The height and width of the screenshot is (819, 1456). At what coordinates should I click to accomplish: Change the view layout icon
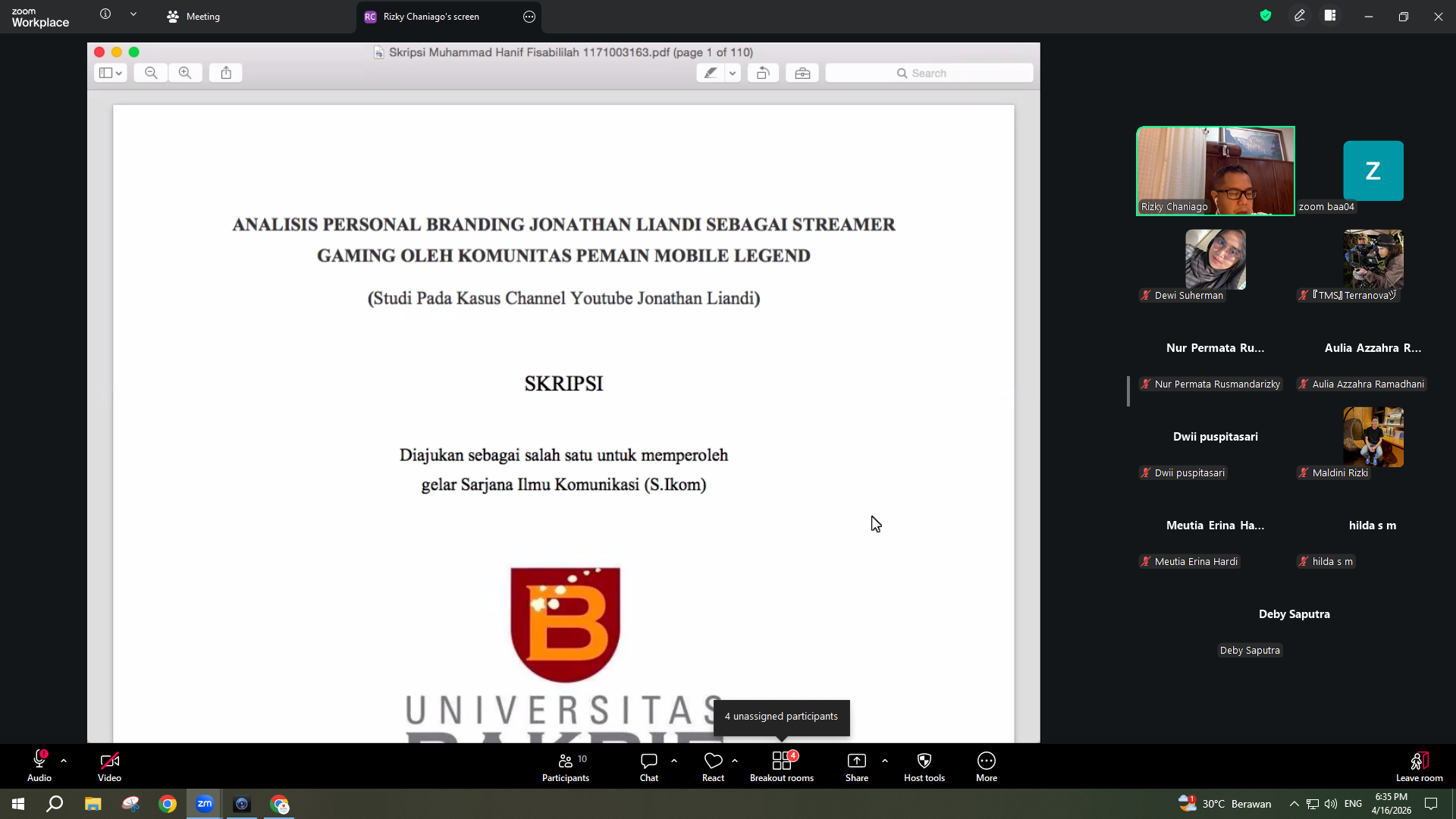click(x=1330, y=16)
